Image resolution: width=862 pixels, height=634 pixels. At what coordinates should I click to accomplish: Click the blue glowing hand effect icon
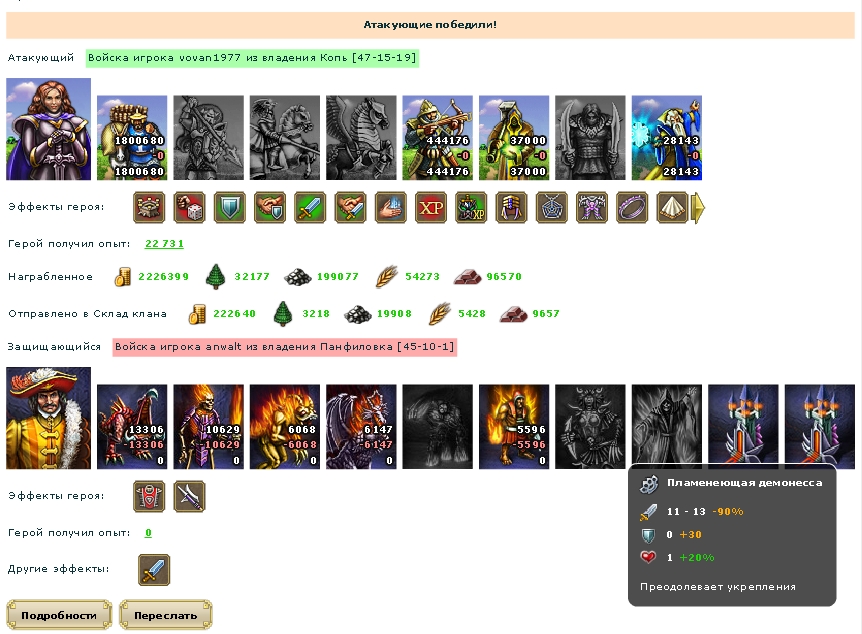coord(391,207)
